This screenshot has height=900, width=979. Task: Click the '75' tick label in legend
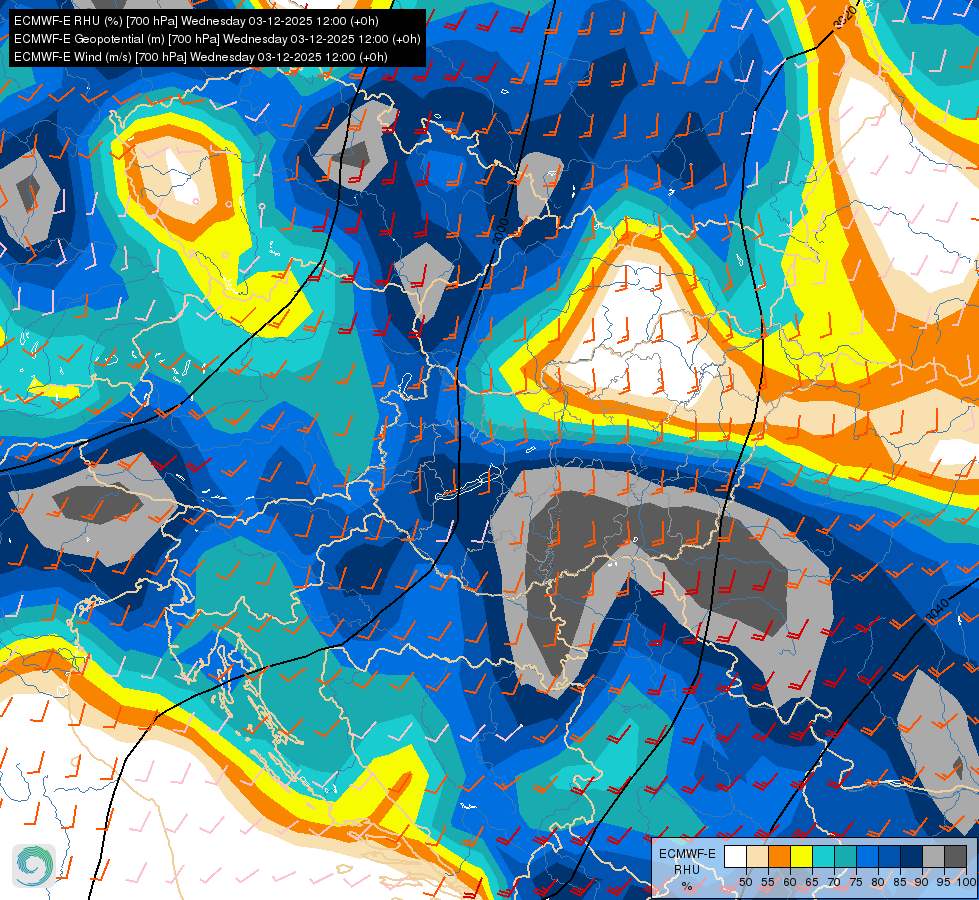[856, 882]
